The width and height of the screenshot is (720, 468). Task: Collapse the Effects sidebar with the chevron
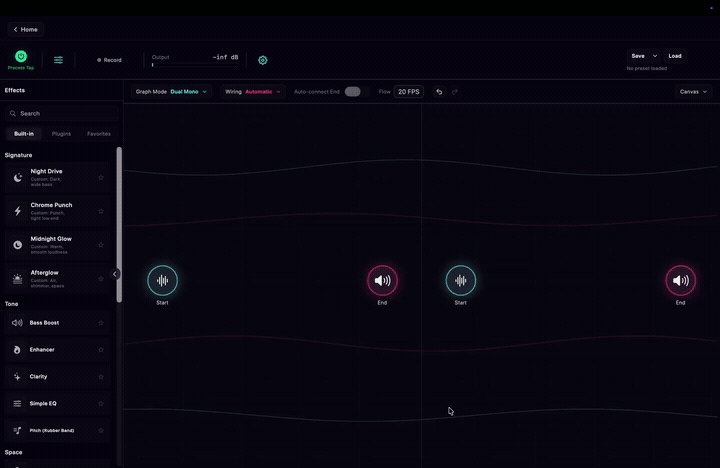coord(115,274)
